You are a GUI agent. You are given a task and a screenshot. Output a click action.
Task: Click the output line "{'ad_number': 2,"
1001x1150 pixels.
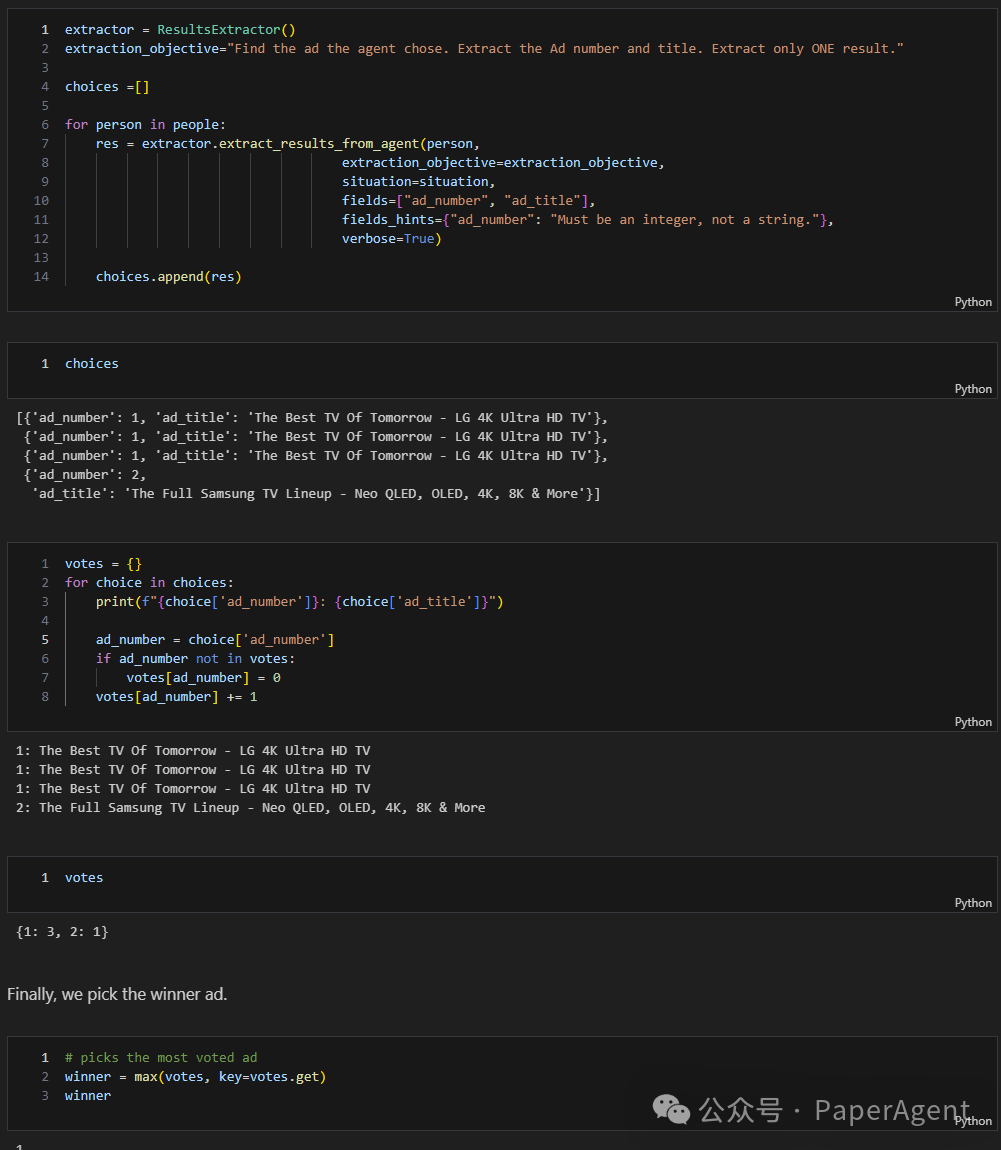[x=85, y=475]
